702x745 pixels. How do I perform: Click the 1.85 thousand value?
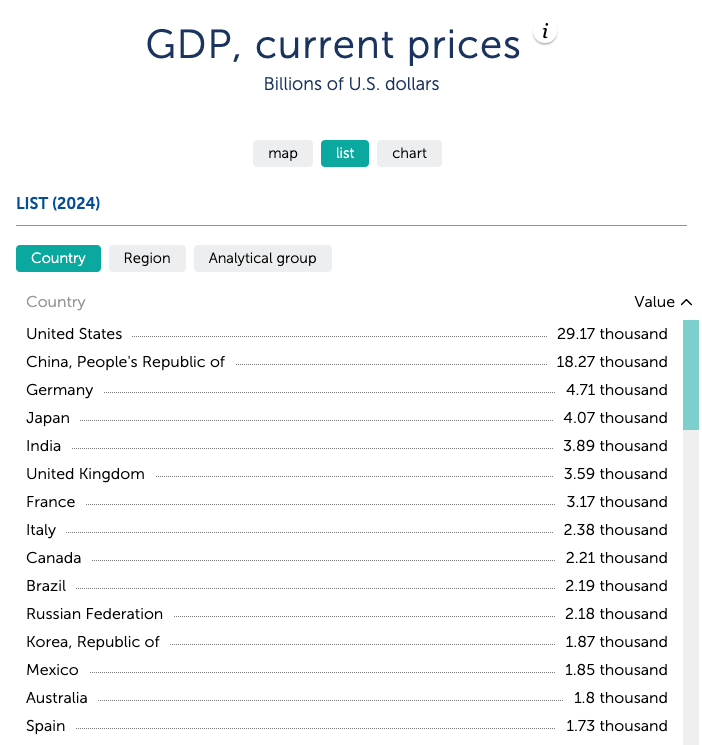(616, 670)
